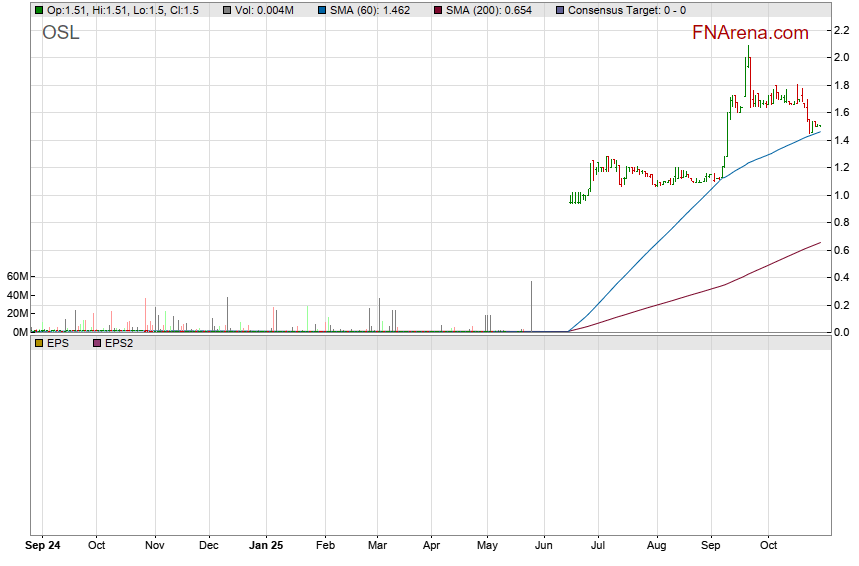Click the tallest volume bar near June
The image size is (859, 566).
pyautogui.click(x=531, y=306)
